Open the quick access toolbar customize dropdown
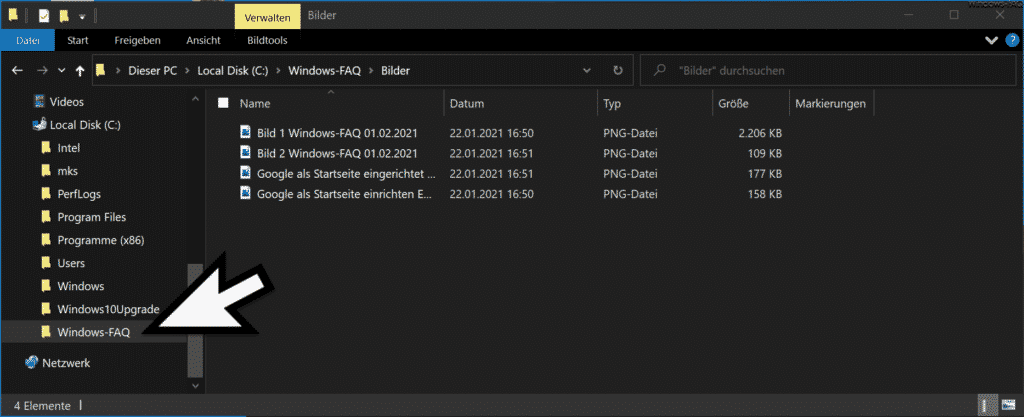Screen dimensions: 1024x417 pyautogui.click(x=82, y=16)
